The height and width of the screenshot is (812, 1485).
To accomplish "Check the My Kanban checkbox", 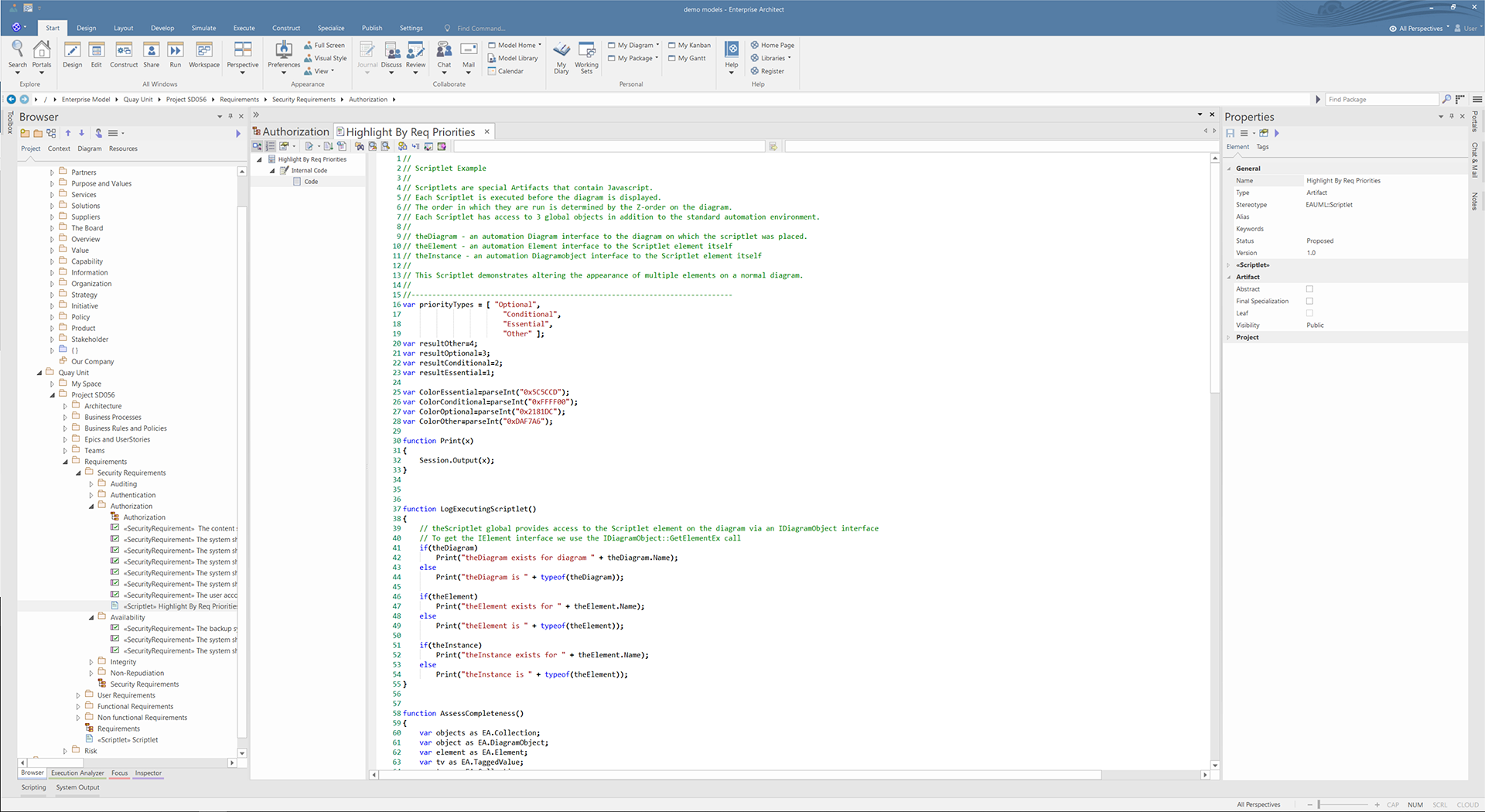I will (672, 46).
